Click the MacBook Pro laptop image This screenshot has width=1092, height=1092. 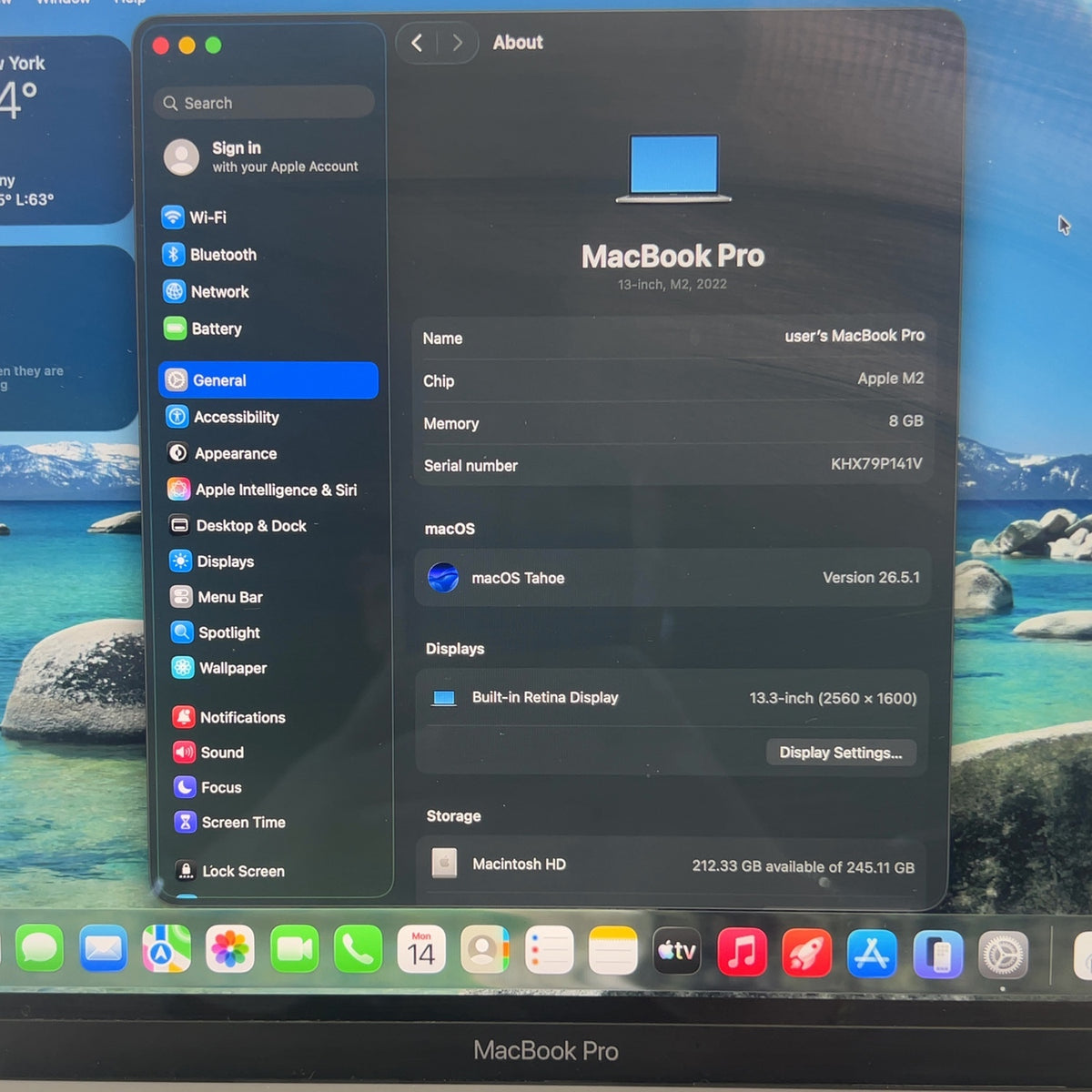(673, 168)
